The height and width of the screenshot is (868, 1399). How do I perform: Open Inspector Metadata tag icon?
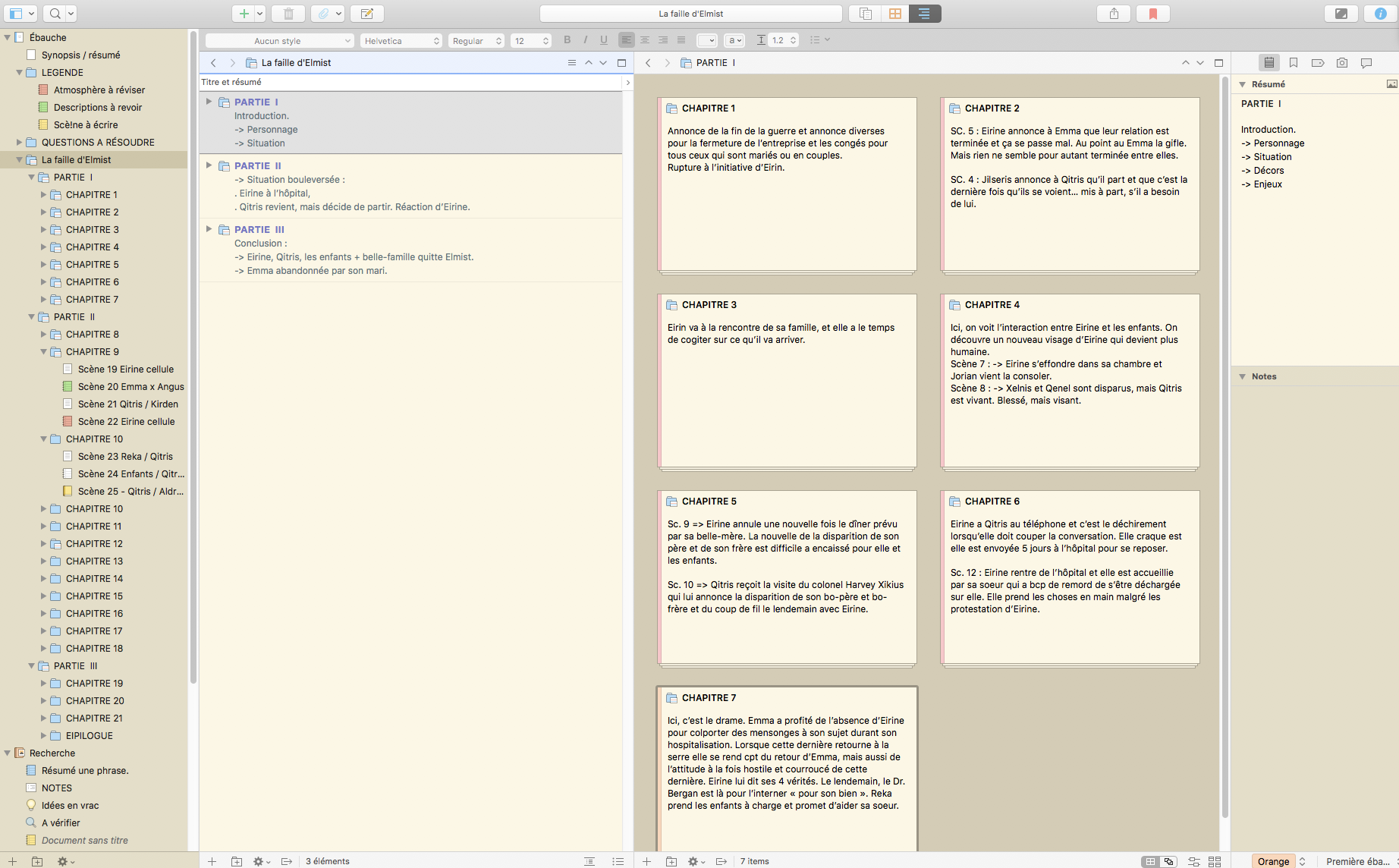point(1318,63)
